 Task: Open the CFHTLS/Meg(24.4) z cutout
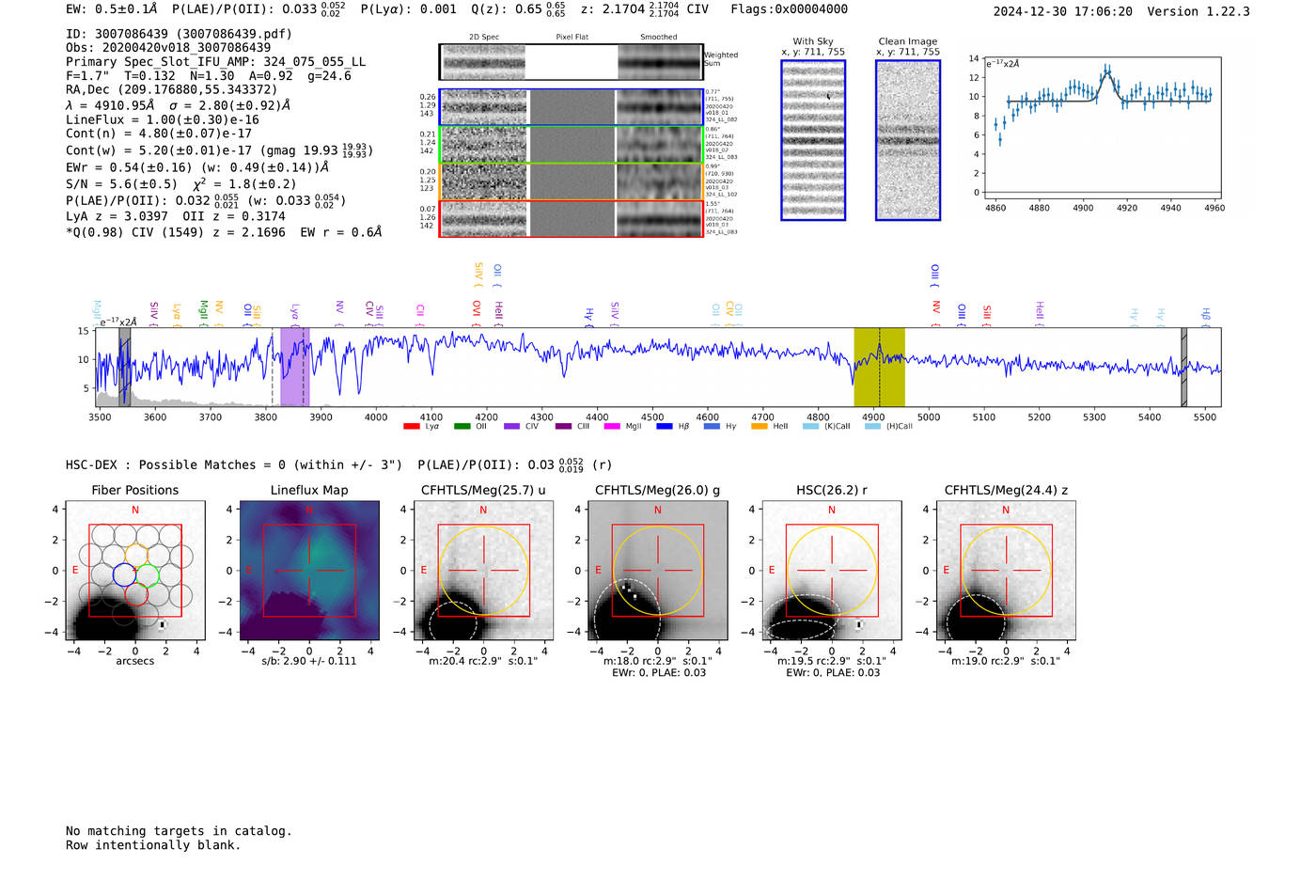coord(1006,571)
